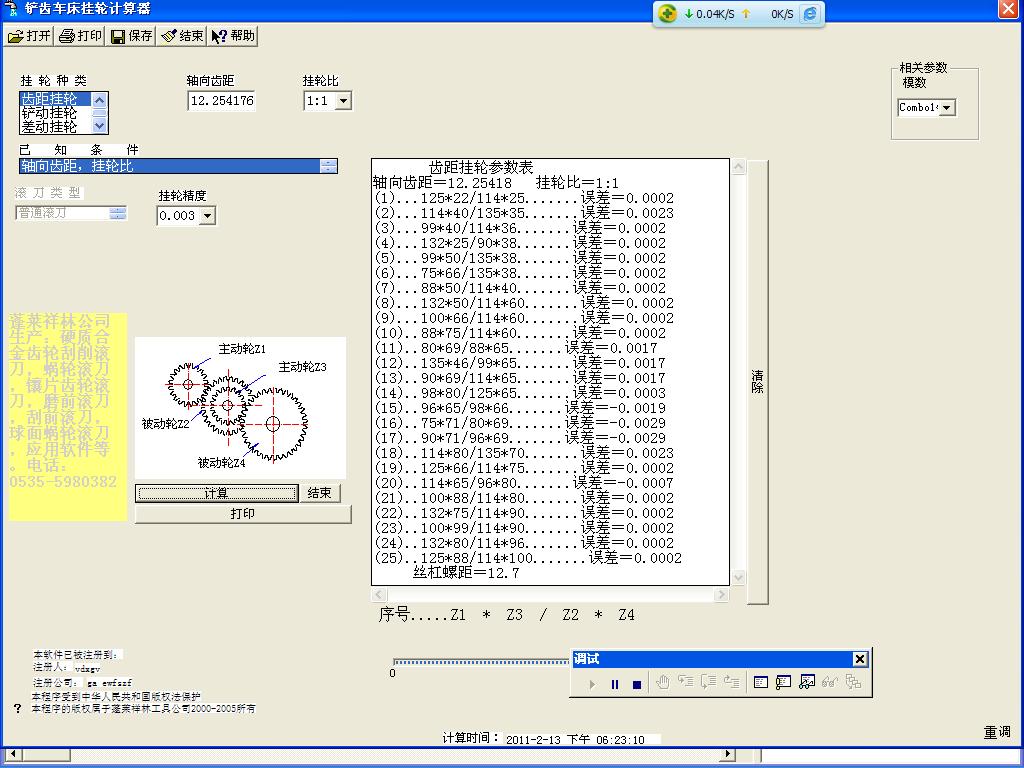Image resolution: width=1024 pixels, height=768 pixels.
Task: Click the Step Out debug icon
Action: pyautogui.click(x=731, y=682)
